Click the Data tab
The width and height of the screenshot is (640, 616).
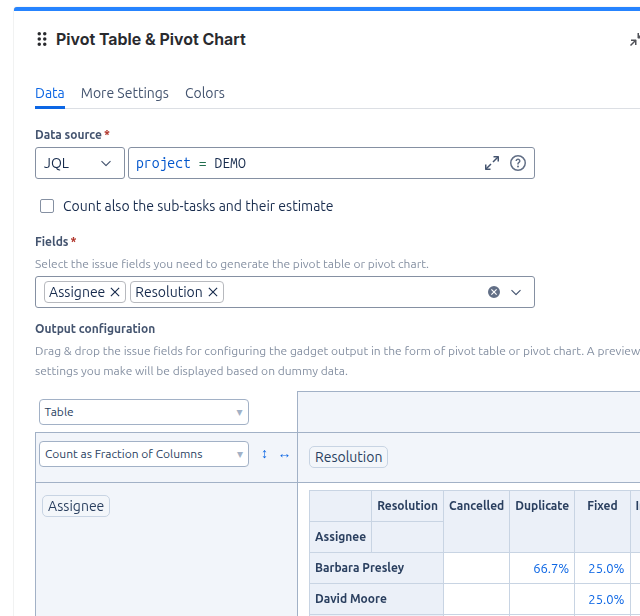[x=50, y=93]
